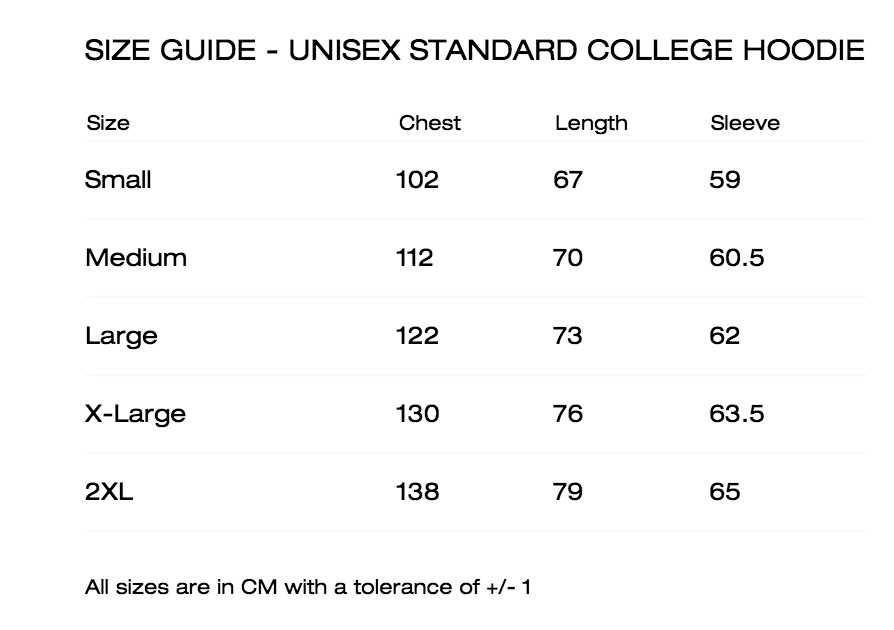Select the X-Large sleeve value 63.5
Screen dimensions: 894x630
pyautogui.click(x=737, y=413)
